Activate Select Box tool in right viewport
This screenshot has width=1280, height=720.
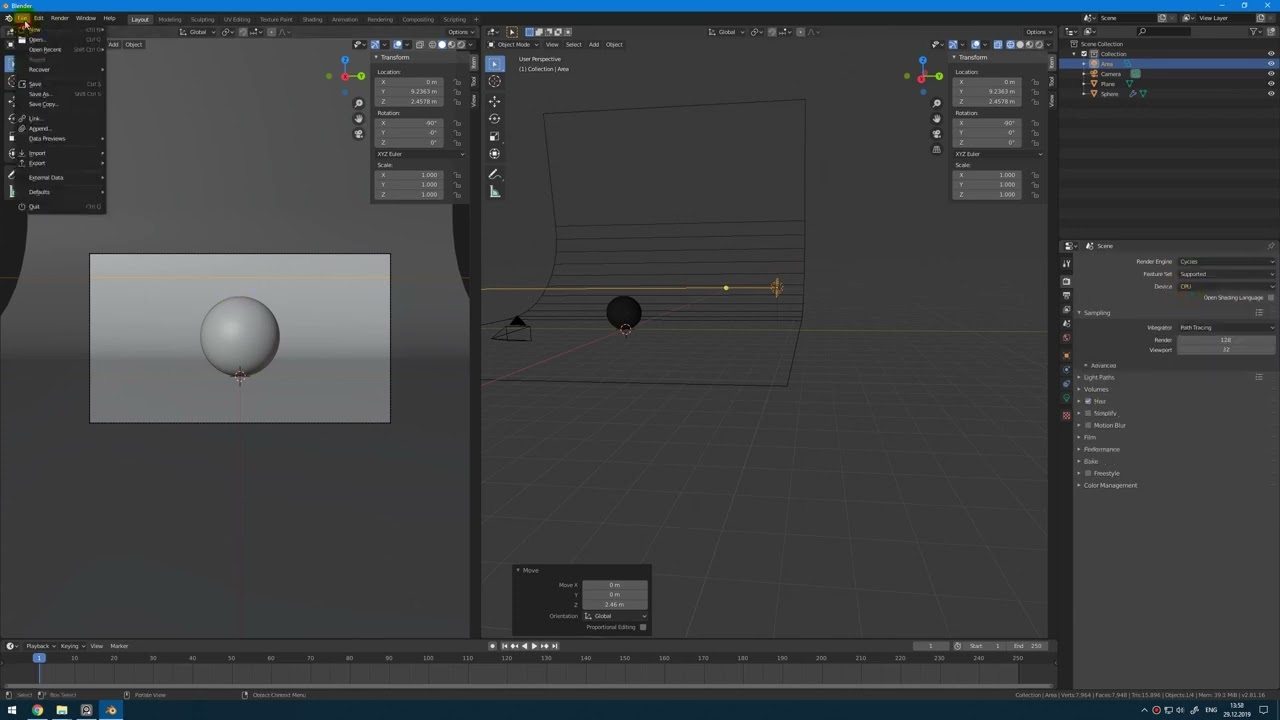(494, 63)
